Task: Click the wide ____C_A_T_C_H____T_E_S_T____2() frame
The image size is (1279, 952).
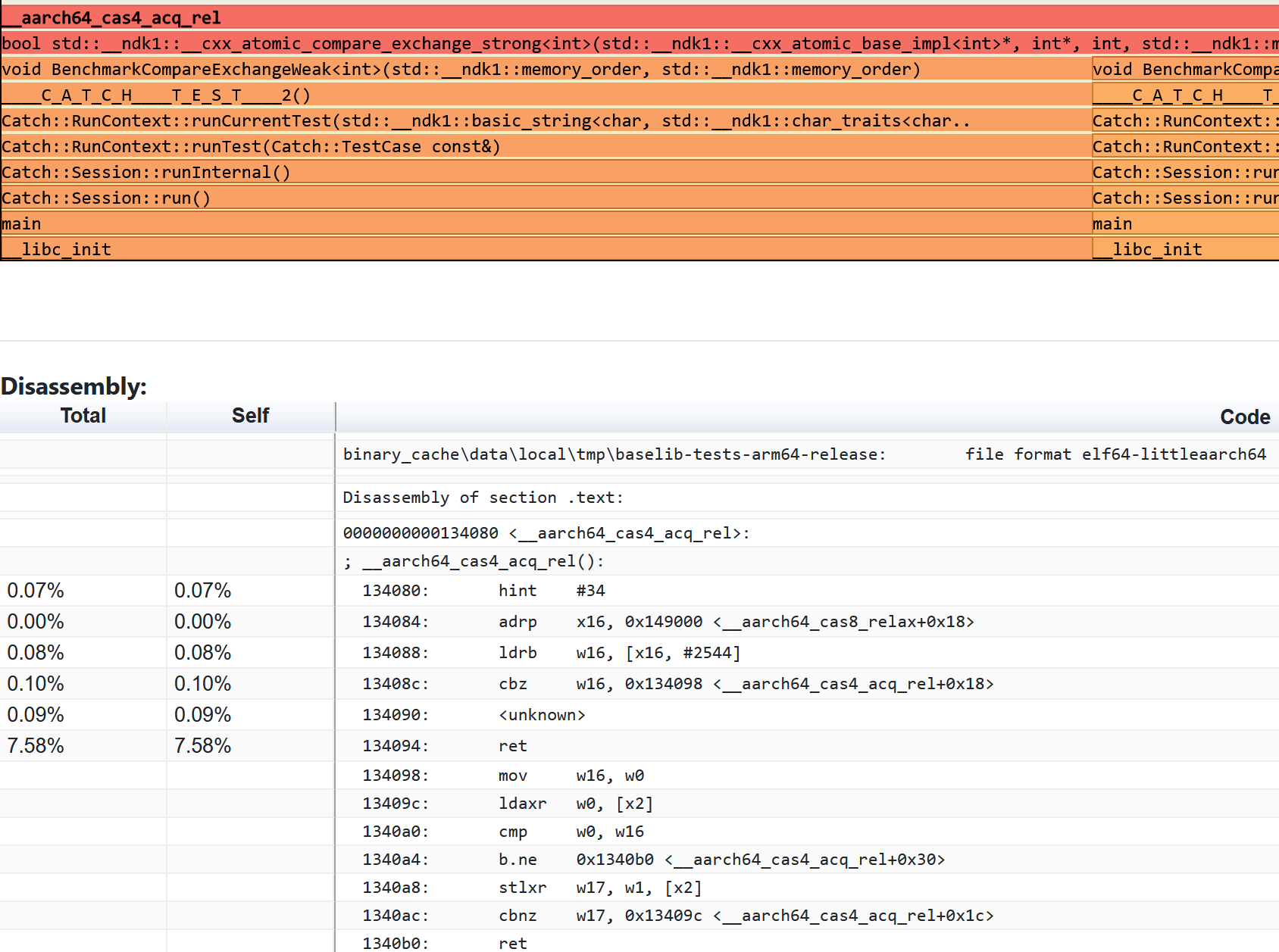Action: click(546, 95)
